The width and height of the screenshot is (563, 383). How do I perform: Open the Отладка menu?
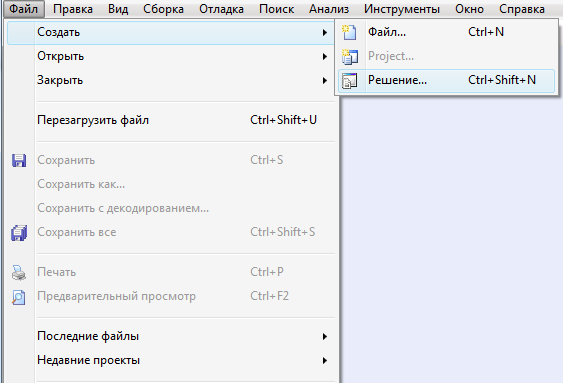(x=222, y=9)
